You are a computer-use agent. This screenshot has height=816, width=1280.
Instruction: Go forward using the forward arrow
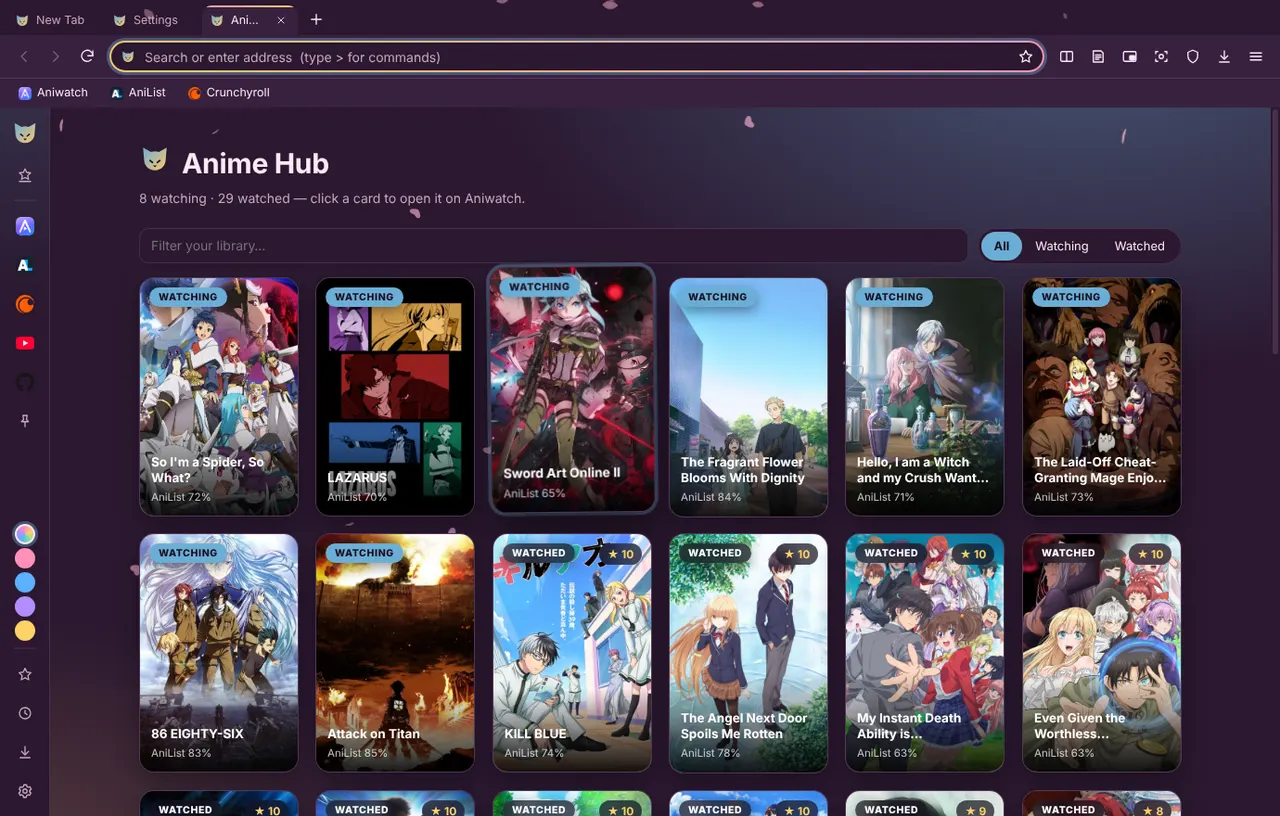[55, 57]
